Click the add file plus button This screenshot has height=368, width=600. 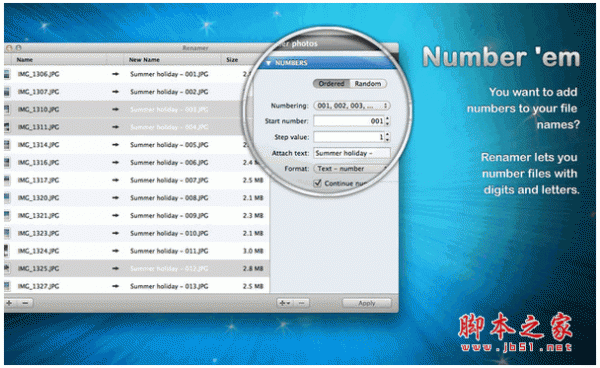point(10,303)
